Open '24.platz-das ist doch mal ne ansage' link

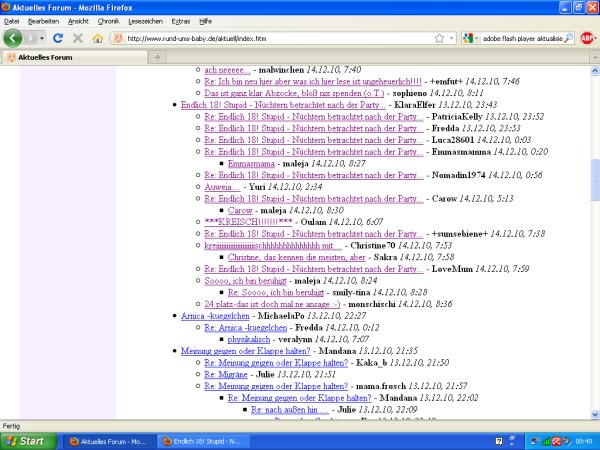pos(272,304)
